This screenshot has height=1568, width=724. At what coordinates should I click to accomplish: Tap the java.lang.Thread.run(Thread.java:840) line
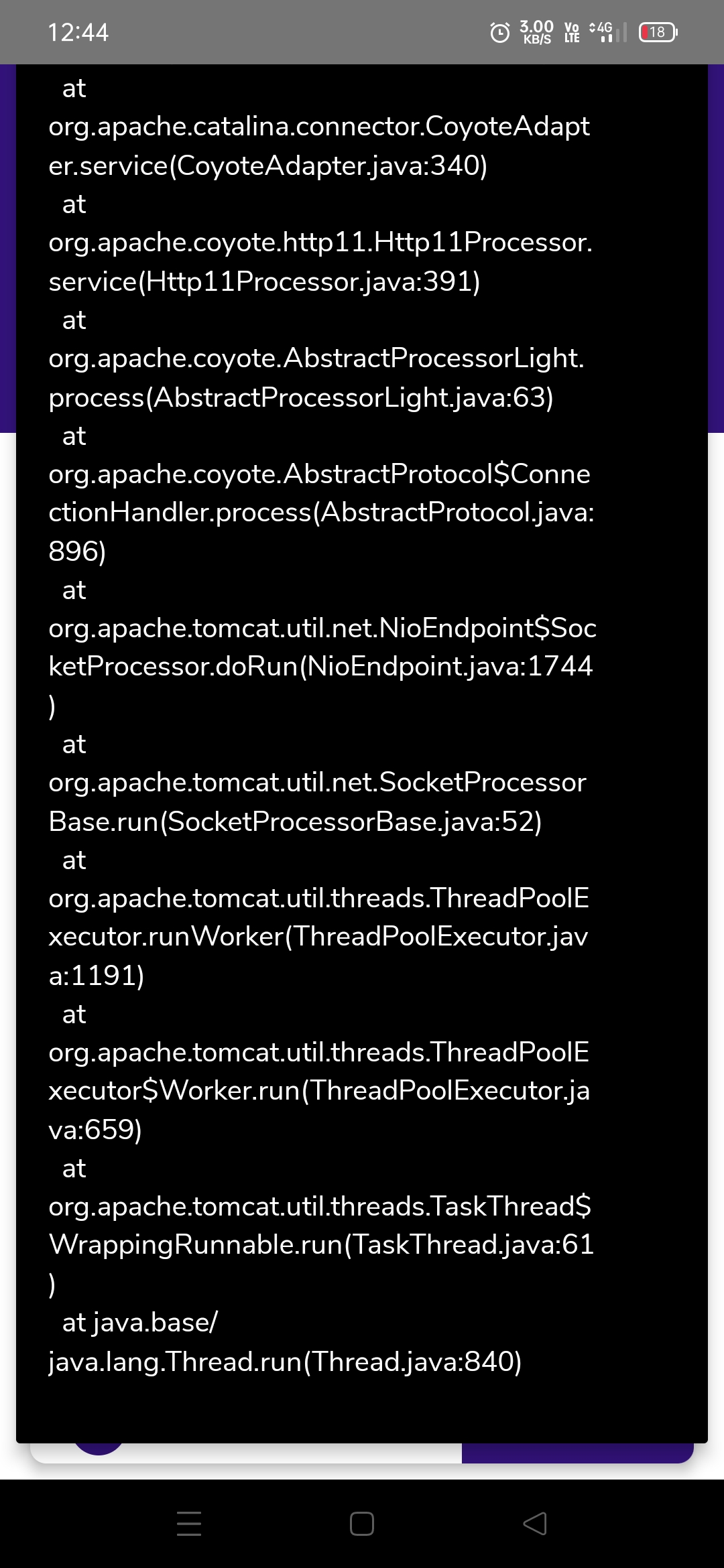285,1361
